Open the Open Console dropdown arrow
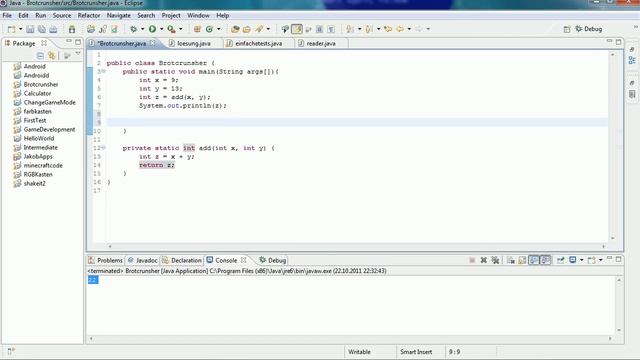 600,260
